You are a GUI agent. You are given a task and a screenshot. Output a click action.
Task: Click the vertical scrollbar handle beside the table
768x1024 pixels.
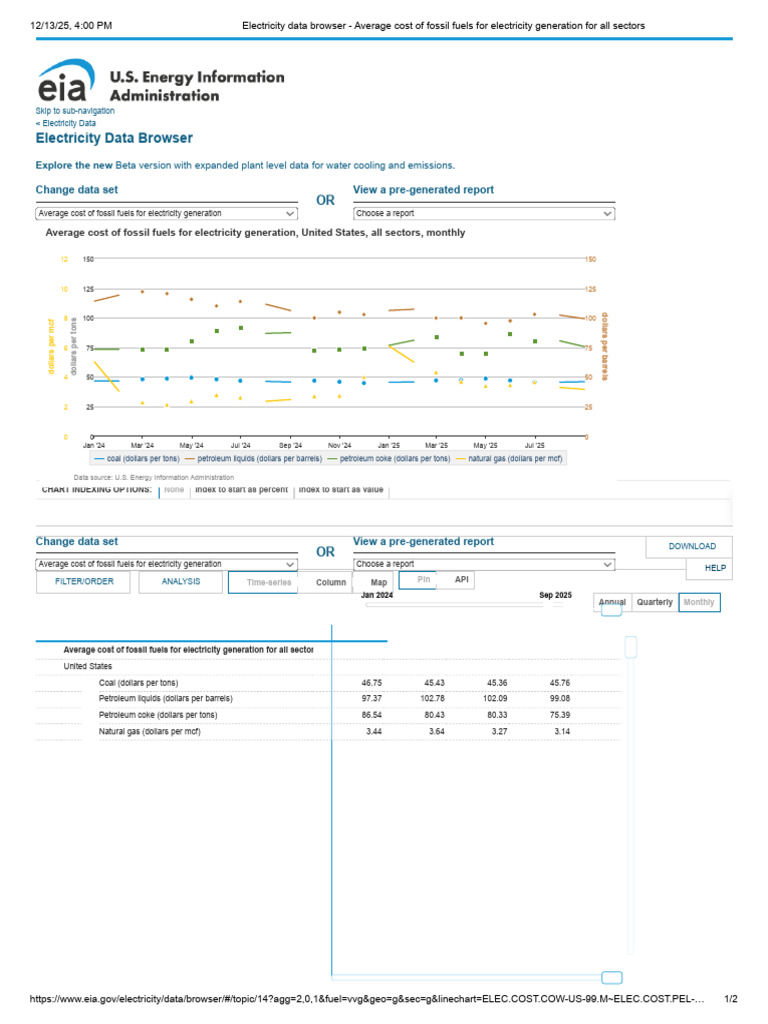(x=630, y=647)
